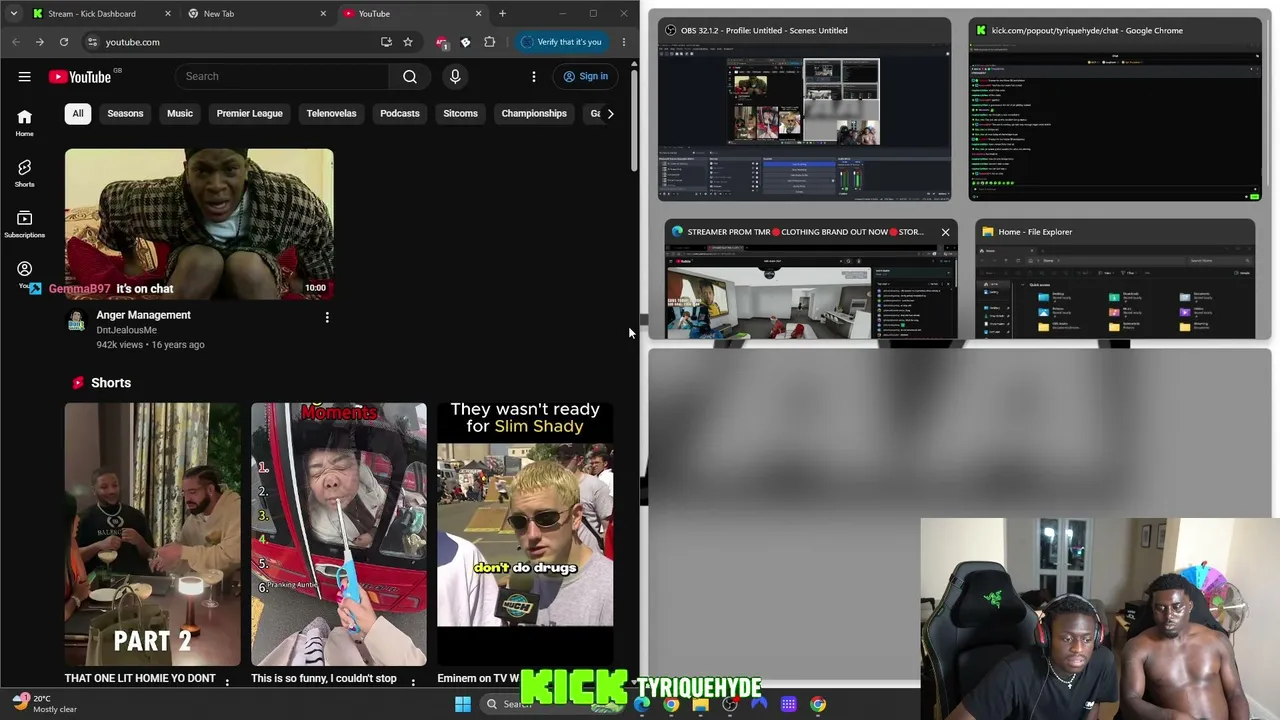Open Chrome's Extensions puzzle icon
This screenshot has width=1280, height=720.
489,42
